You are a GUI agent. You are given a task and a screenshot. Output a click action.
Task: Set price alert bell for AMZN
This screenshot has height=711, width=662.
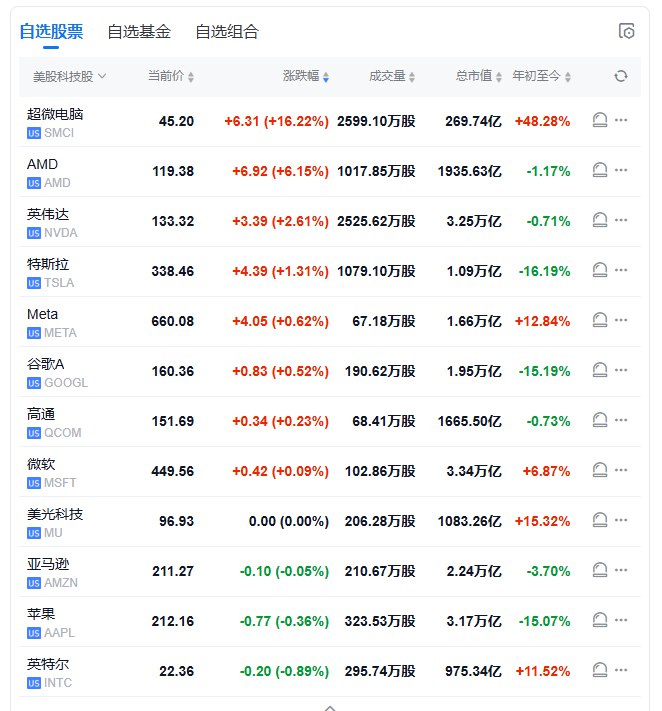599,570
